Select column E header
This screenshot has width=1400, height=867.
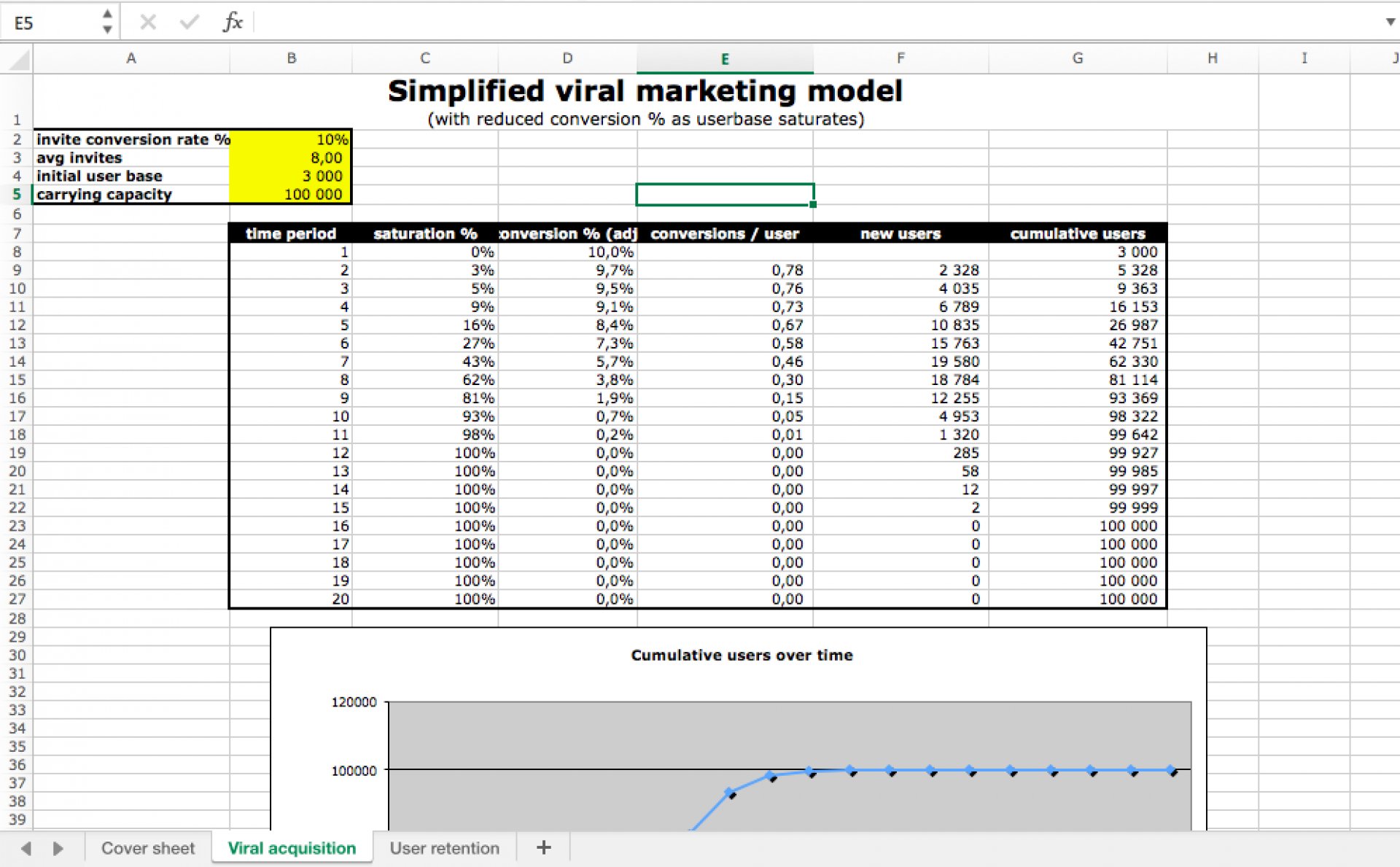tap(725, 58)
